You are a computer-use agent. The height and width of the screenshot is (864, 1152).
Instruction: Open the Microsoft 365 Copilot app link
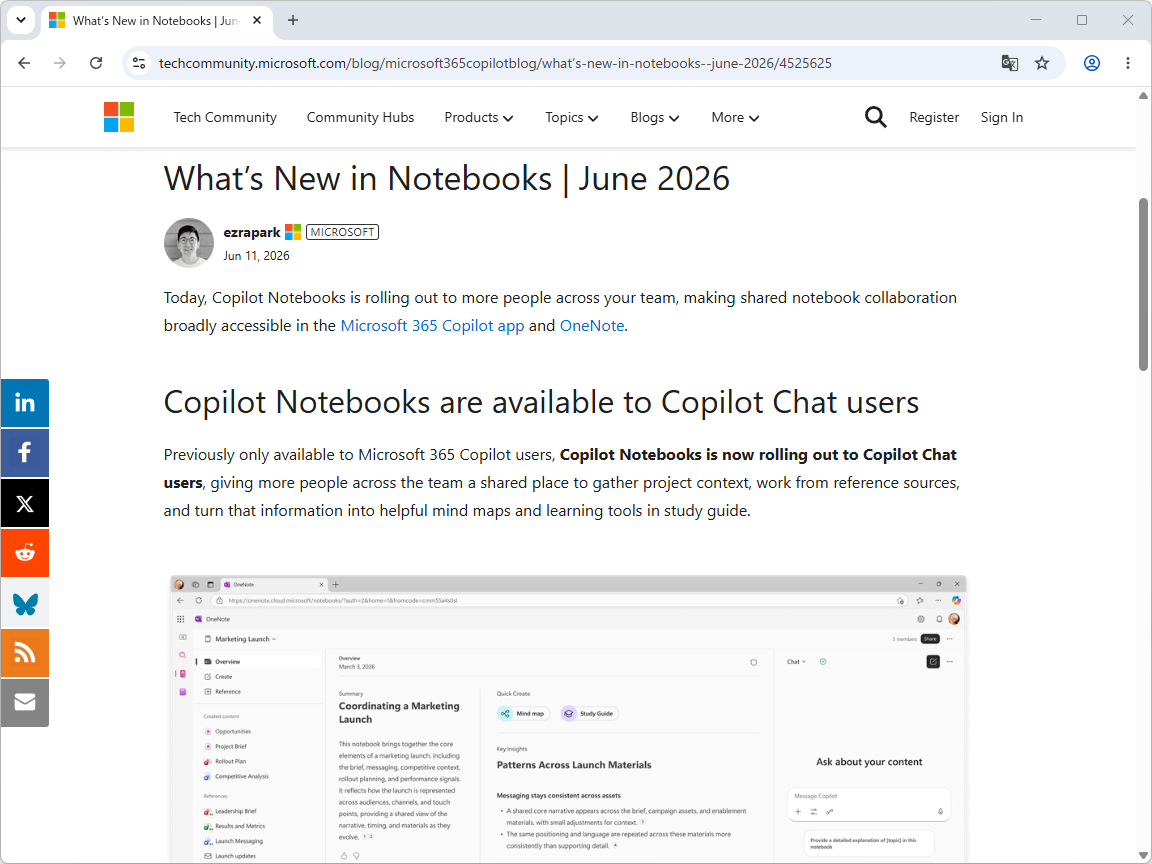point(432,325)
